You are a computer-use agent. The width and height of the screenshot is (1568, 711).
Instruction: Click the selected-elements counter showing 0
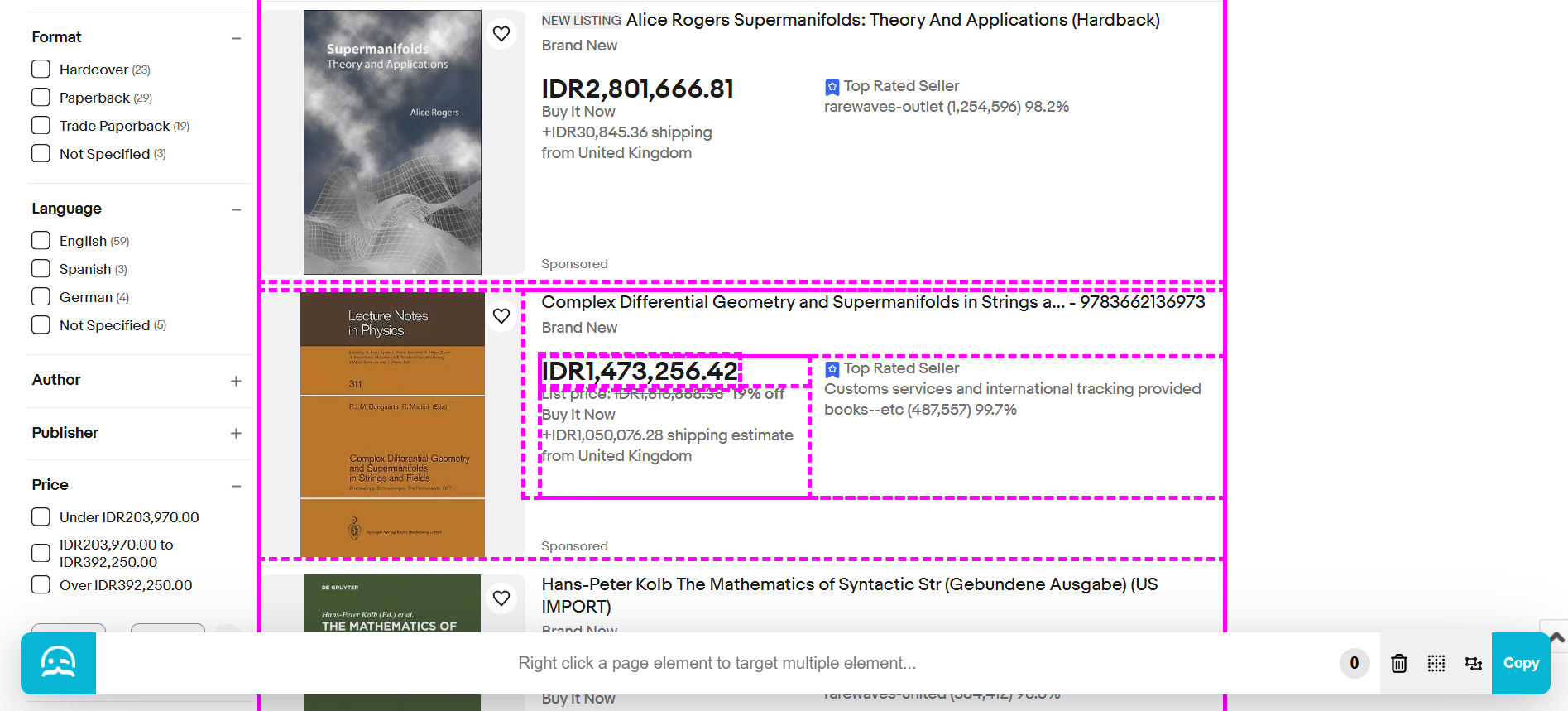coord(1355,663)
